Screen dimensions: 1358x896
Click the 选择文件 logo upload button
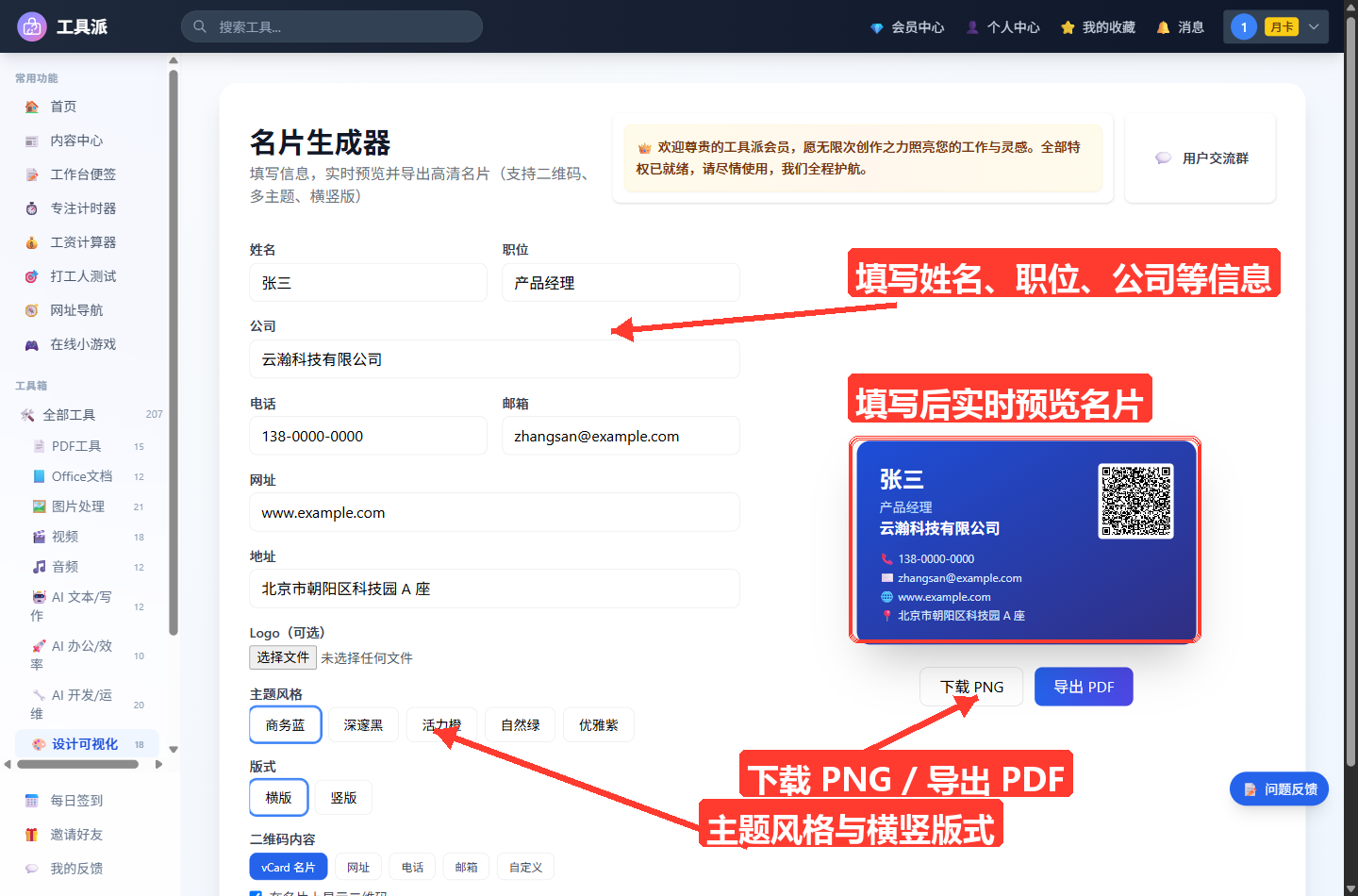click(x=283, y=657)
